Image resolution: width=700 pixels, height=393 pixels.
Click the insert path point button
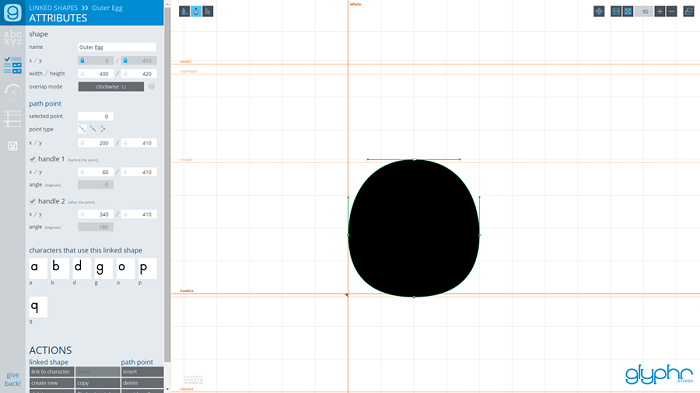[142, 372]
